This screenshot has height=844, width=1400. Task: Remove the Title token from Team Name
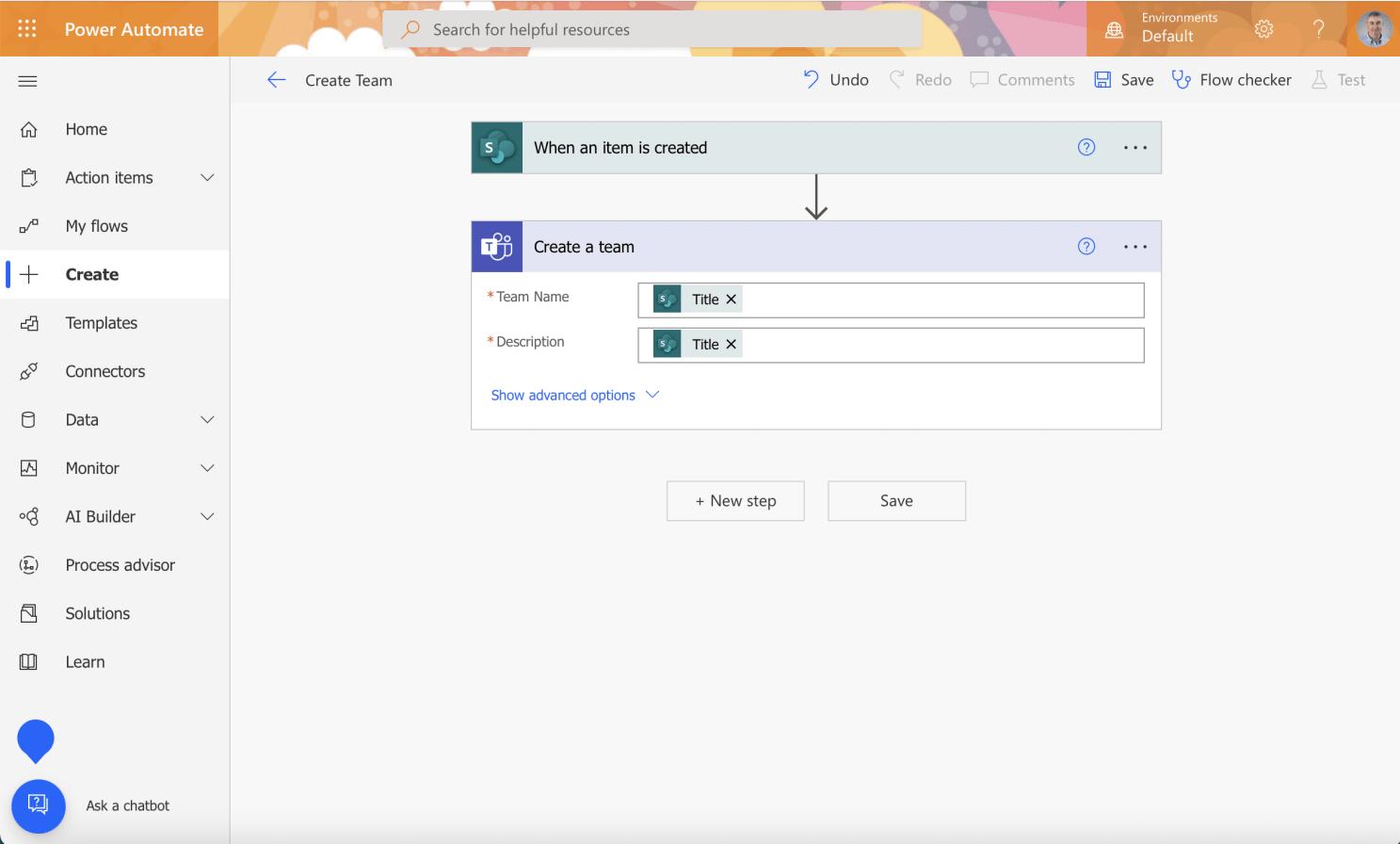731,300
